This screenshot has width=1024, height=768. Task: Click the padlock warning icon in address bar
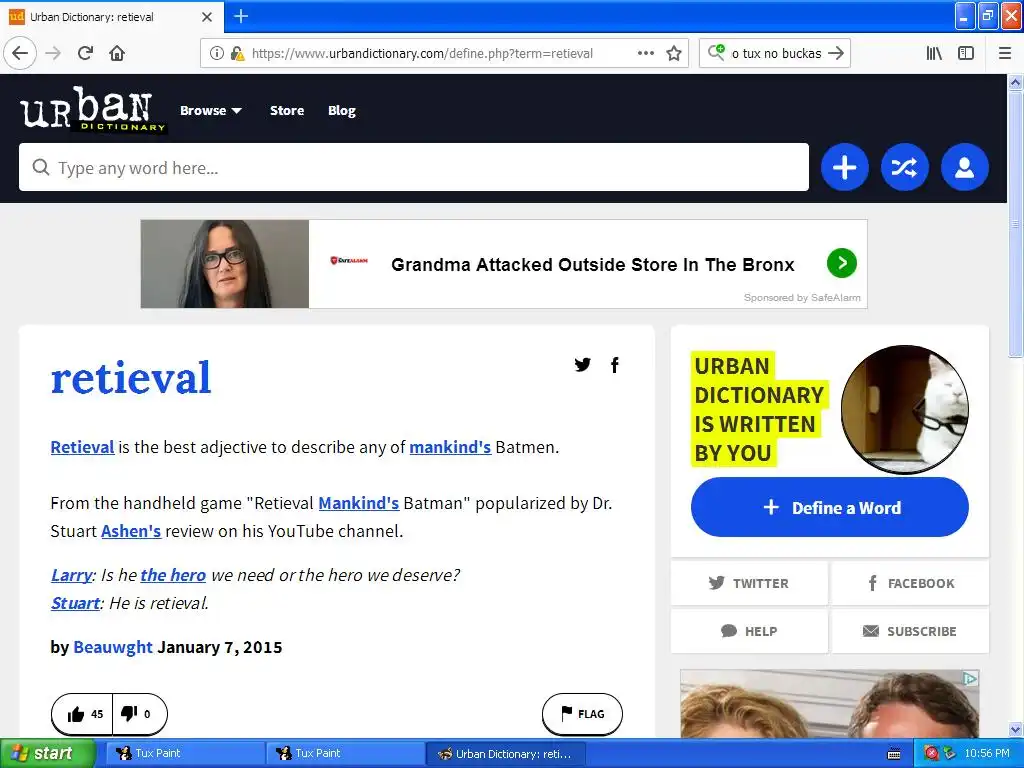237,53
